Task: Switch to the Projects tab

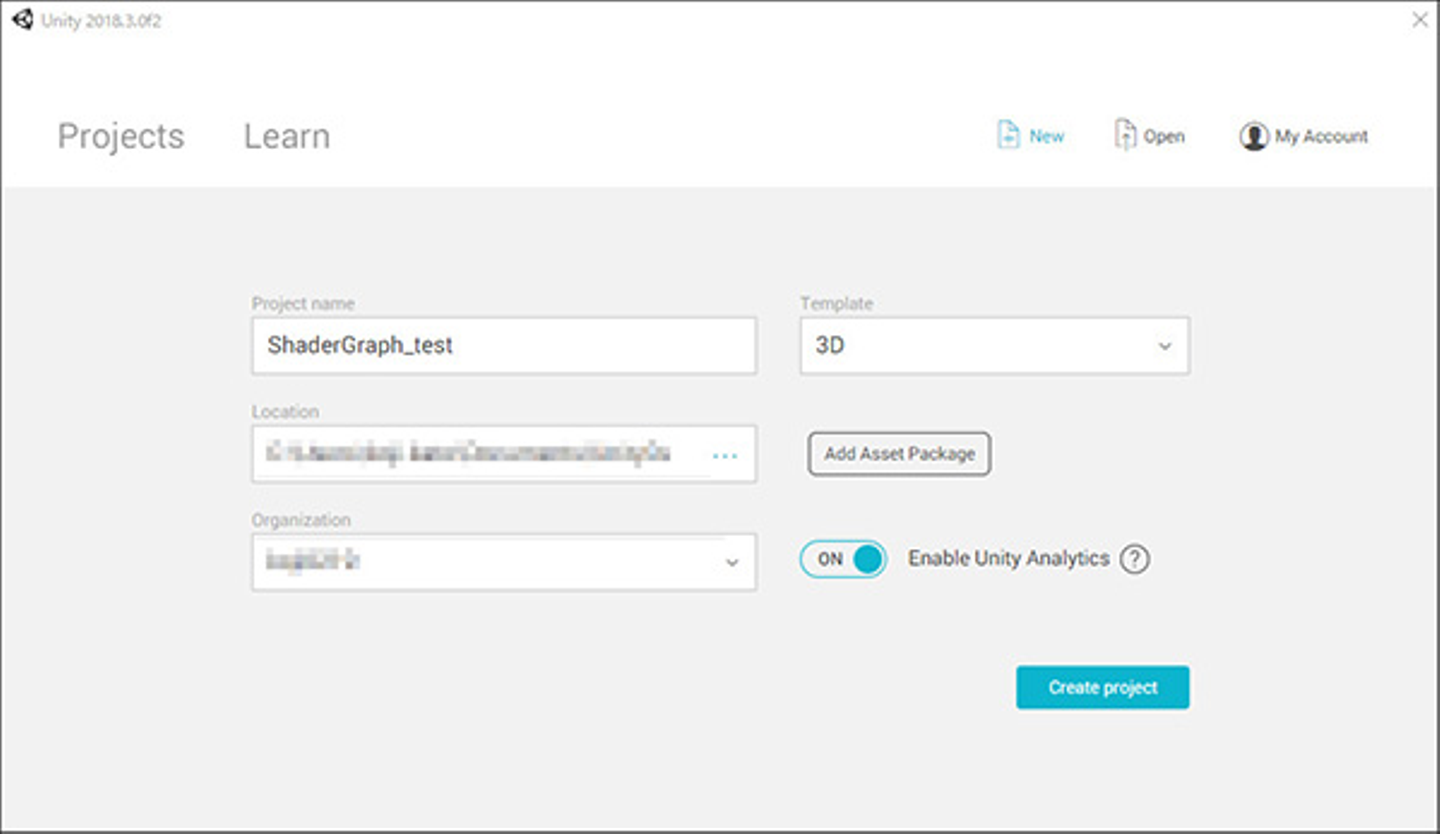Action: [121, 136]
